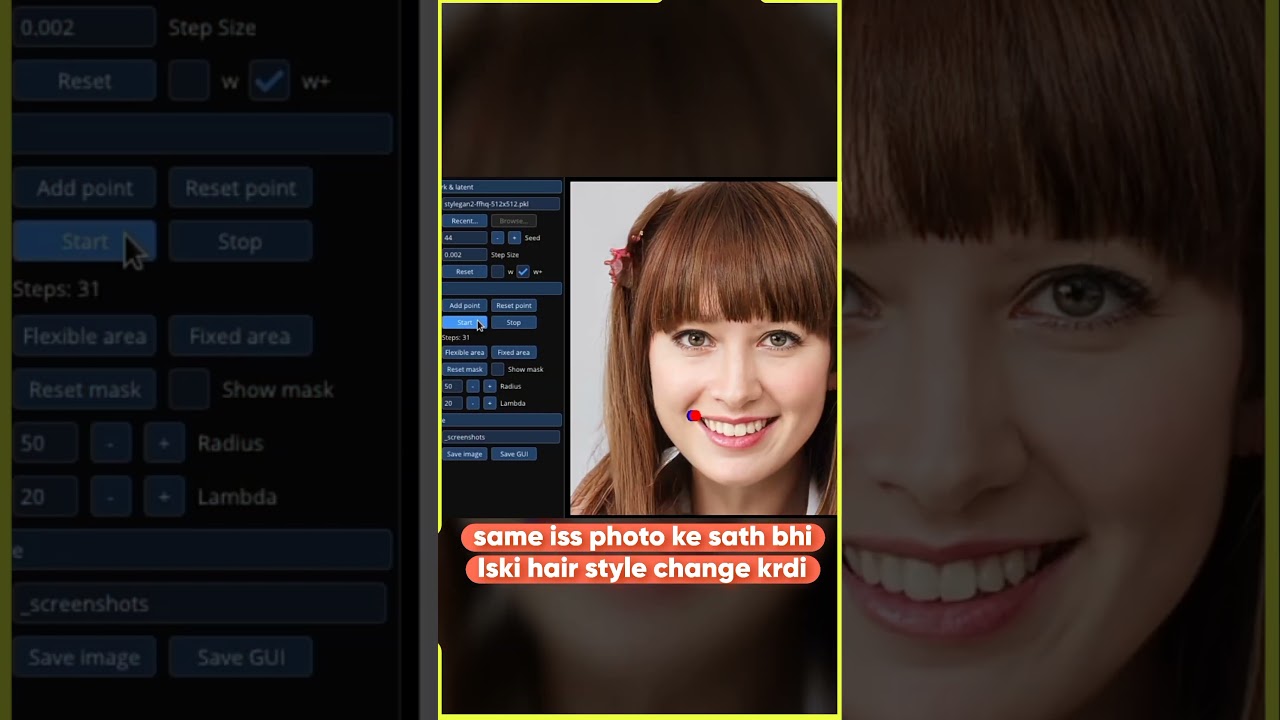Click the Reset point button
The image size is (1280, 720).
point(514,305)
